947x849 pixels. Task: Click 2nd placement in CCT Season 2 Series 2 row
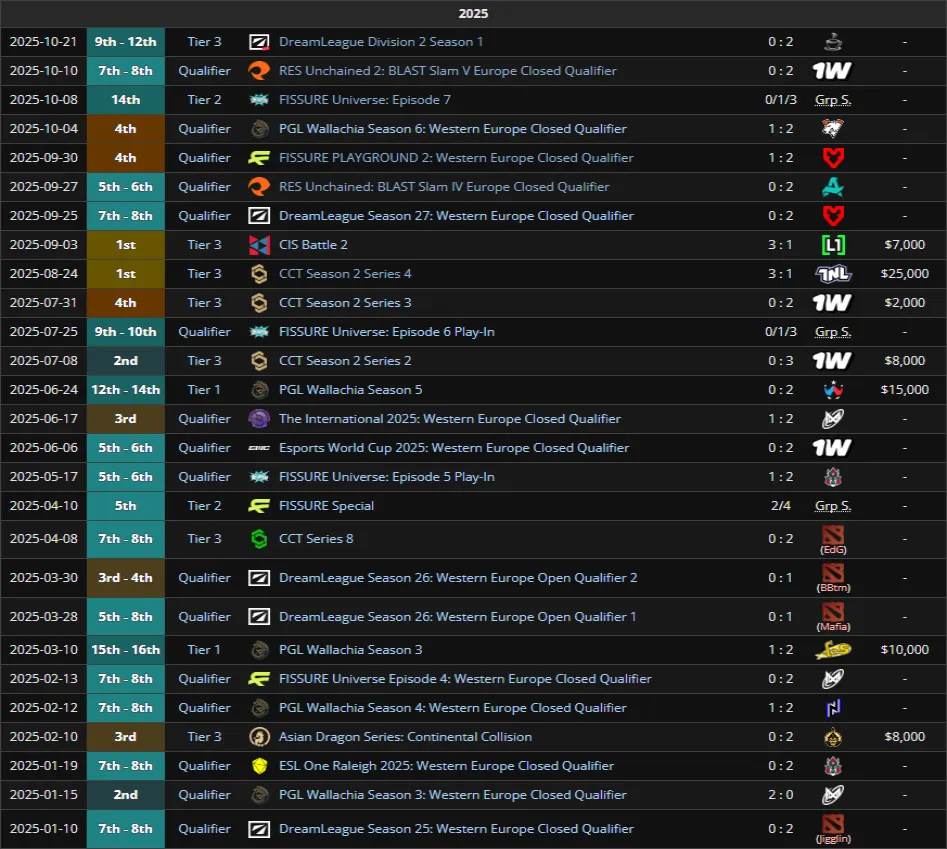point(126,360)
